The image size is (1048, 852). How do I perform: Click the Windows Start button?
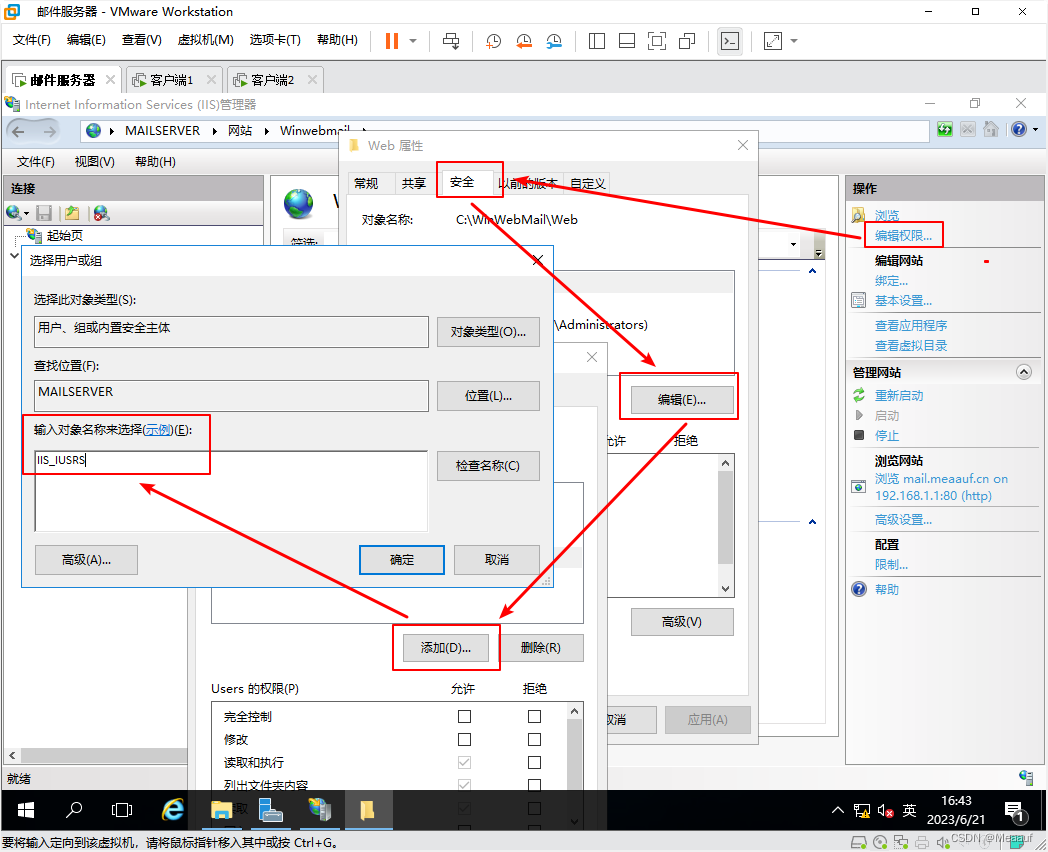pos(25,811)
